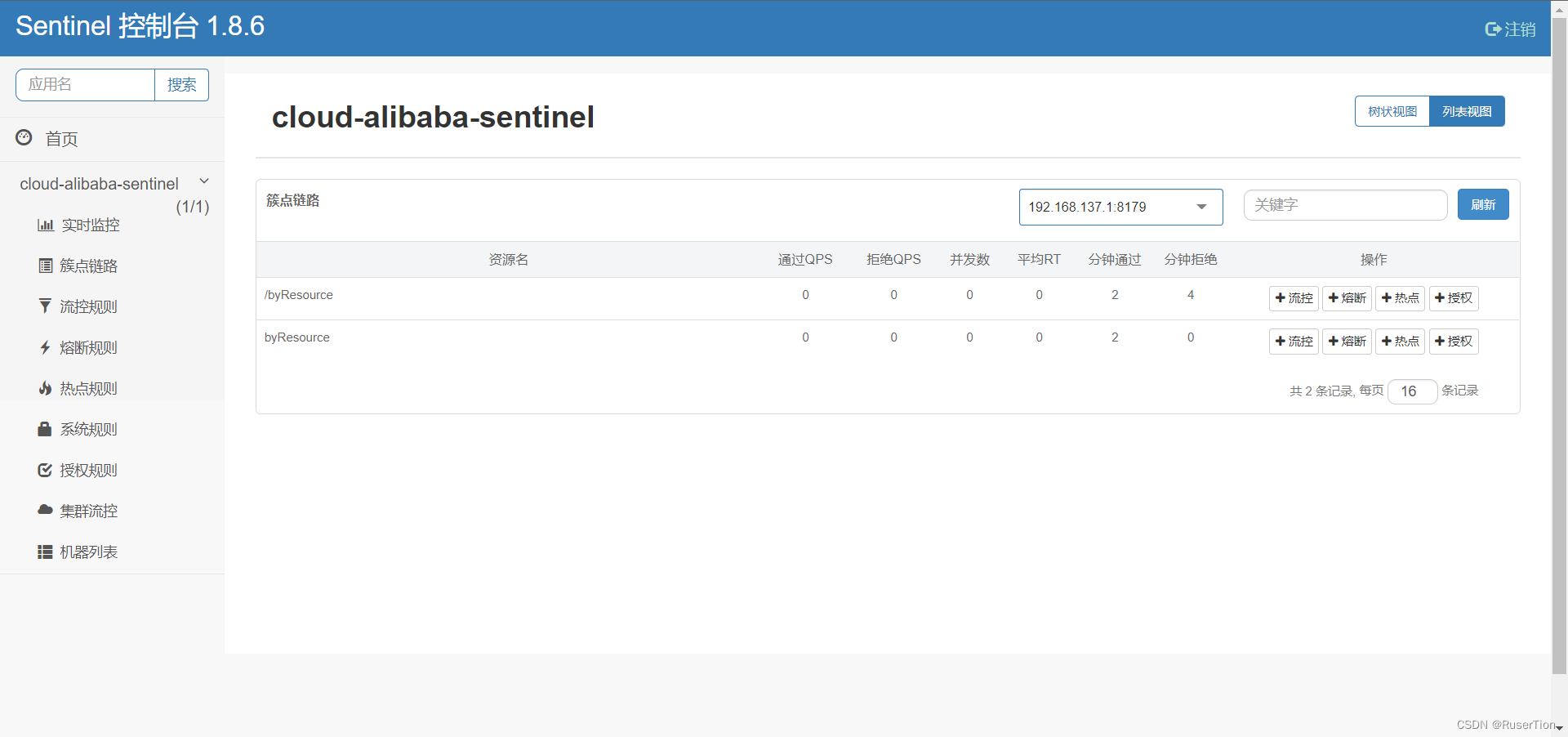Viewport: 1568px width, 737px height.
Task: Add 热点 rule for /byResource row
Action: (1400, 298)
